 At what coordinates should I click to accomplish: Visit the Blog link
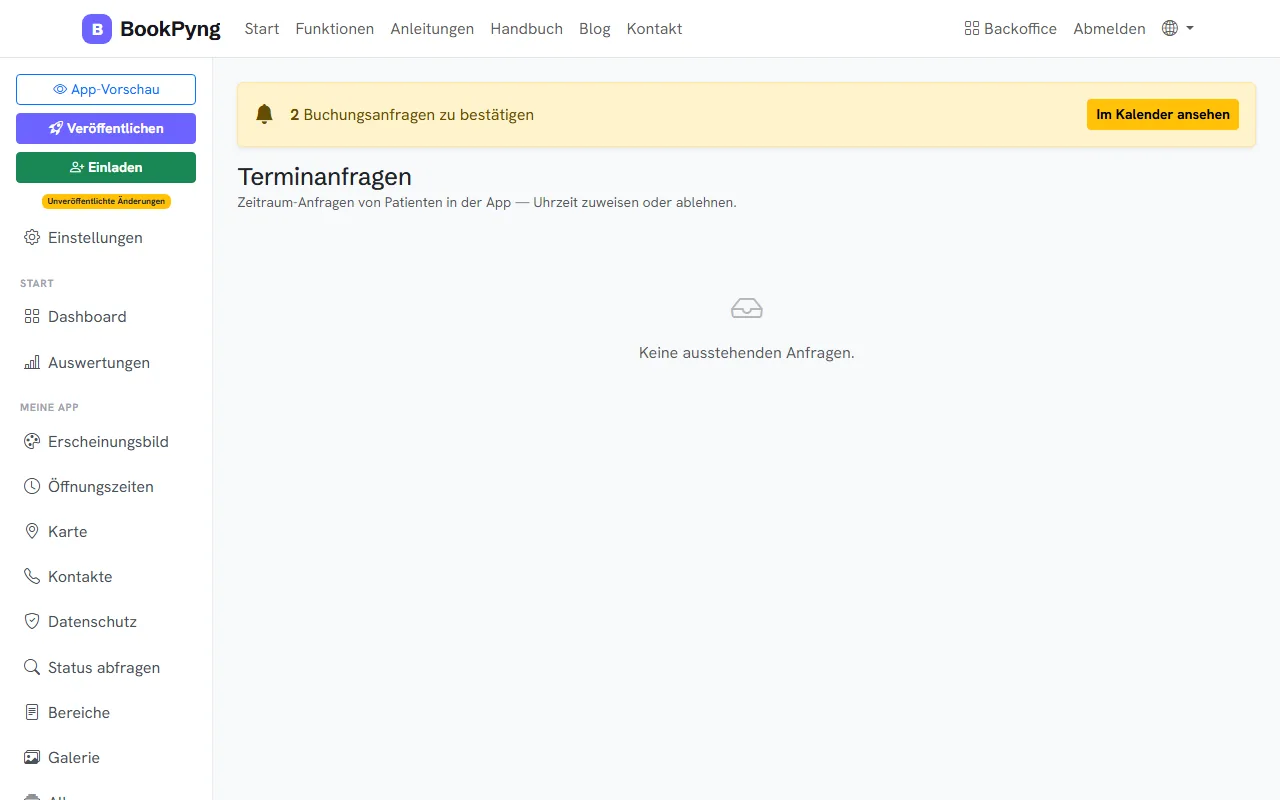click(595, 29)
